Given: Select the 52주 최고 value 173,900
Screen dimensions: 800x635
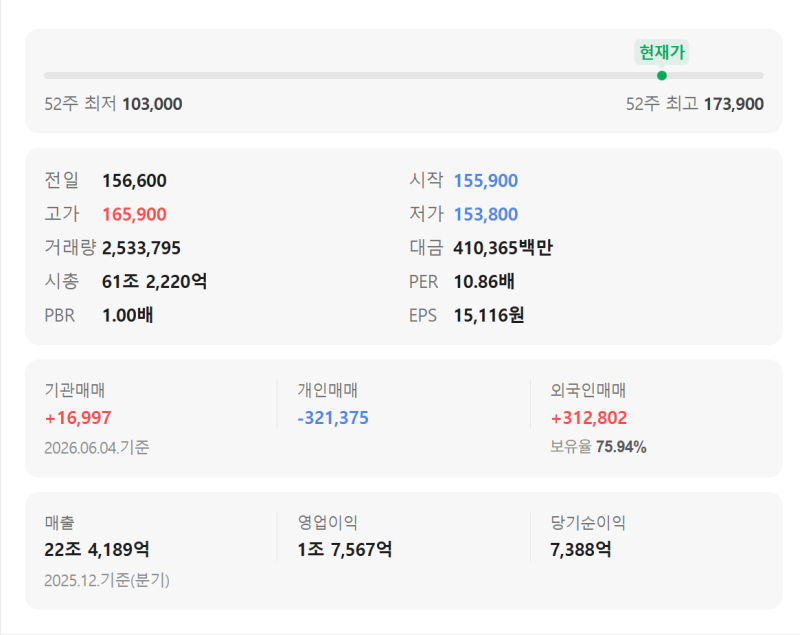Looking at the screenshot, I should pos(734,104).
